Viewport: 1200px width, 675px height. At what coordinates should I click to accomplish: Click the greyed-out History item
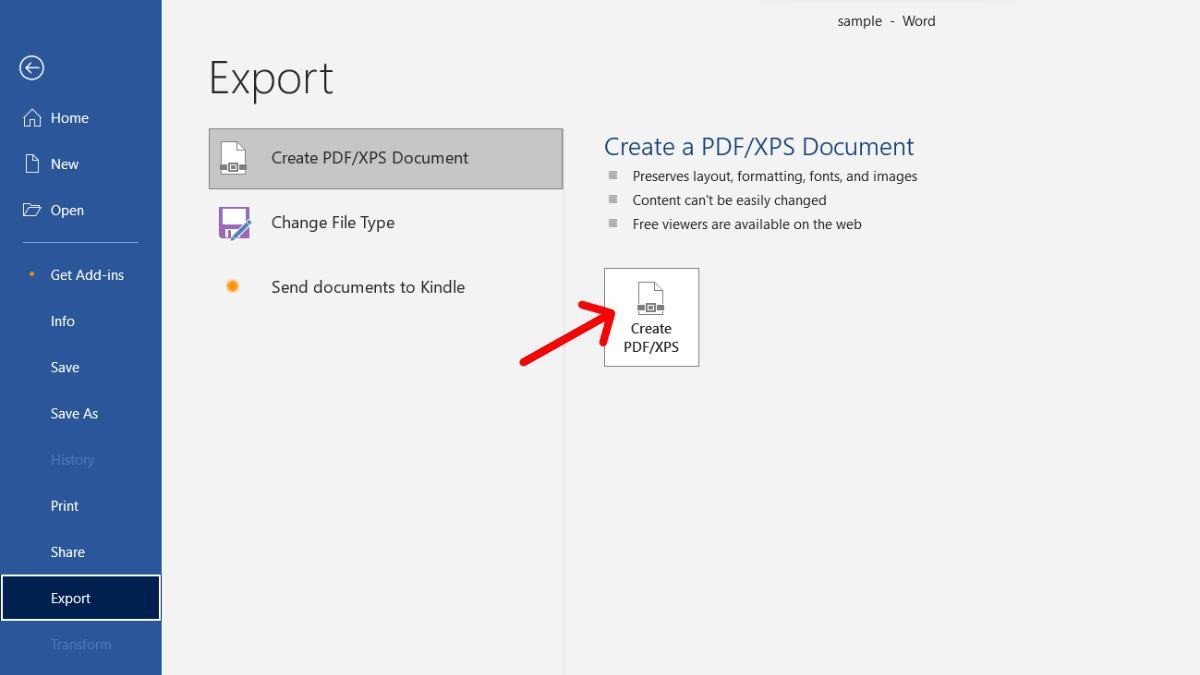point(72,460)
